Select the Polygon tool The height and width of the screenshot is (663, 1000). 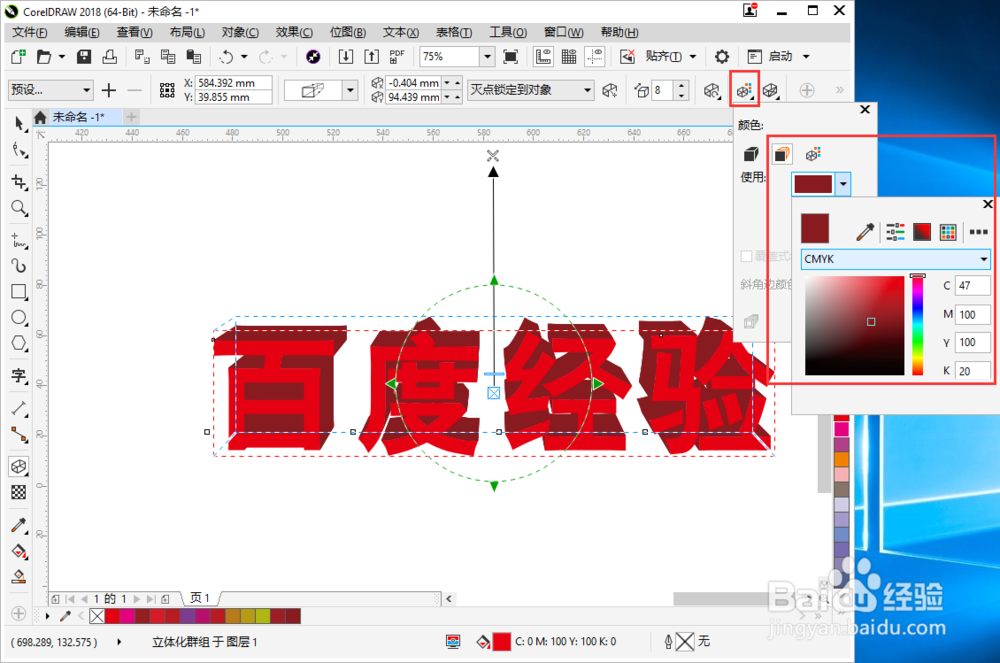(19, 344)
